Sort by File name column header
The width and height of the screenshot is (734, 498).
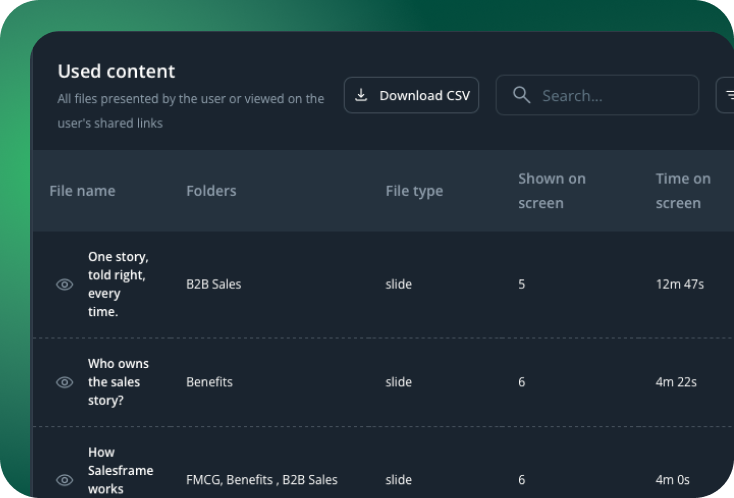point(82,191)
